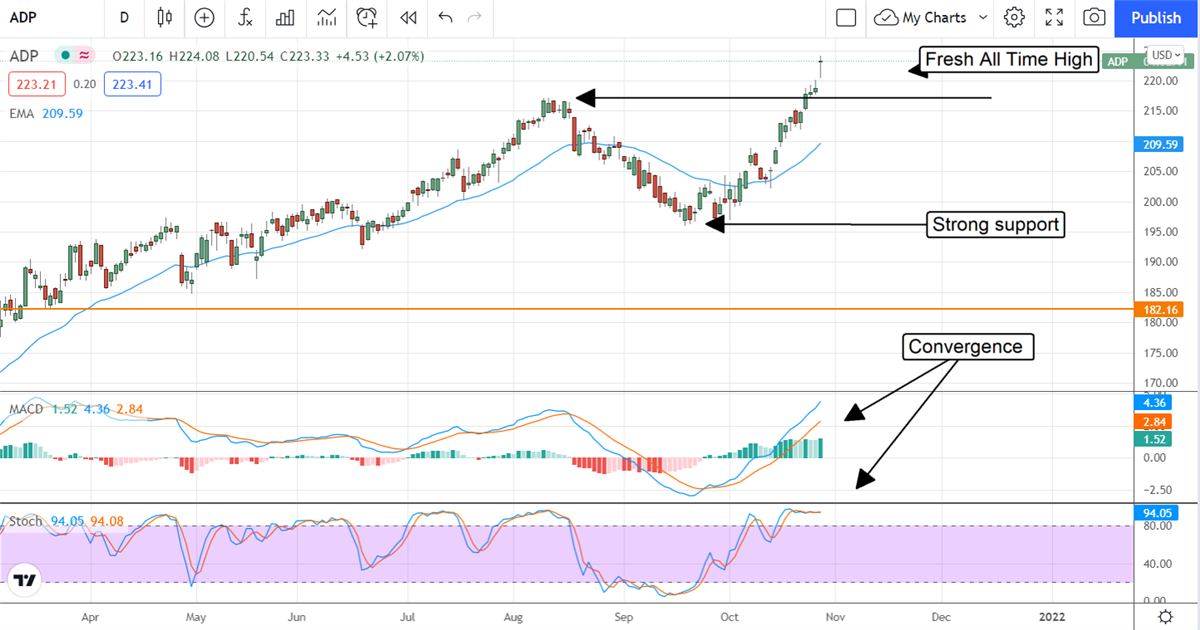Open indicator templates icon

tap(326, 17)
